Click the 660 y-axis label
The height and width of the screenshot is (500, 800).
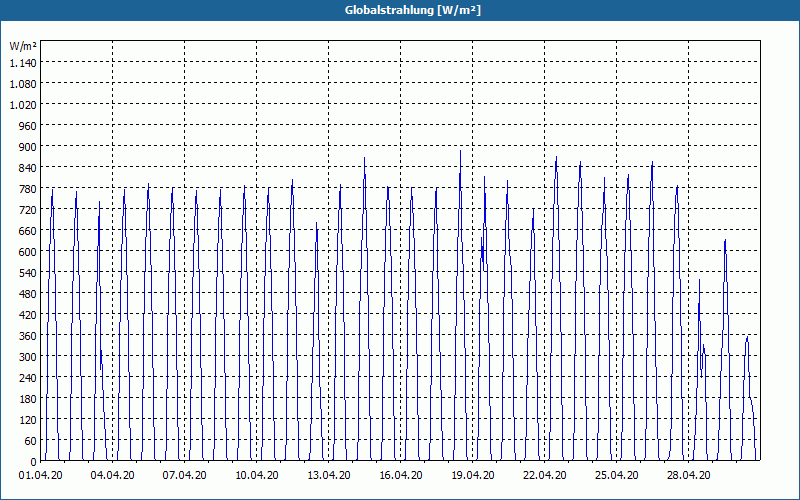click(x=28, y=231)
